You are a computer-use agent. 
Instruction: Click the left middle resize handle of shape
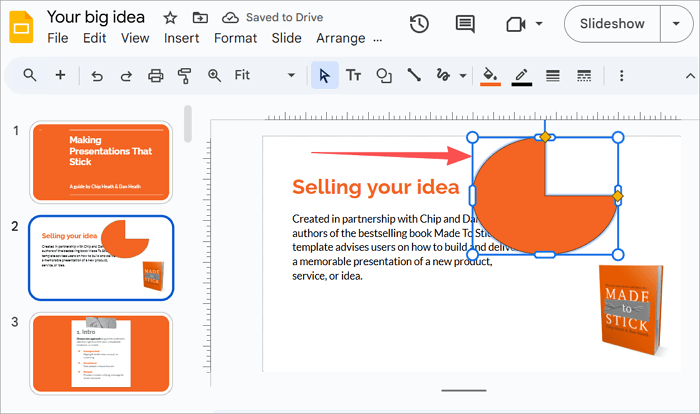472,196
